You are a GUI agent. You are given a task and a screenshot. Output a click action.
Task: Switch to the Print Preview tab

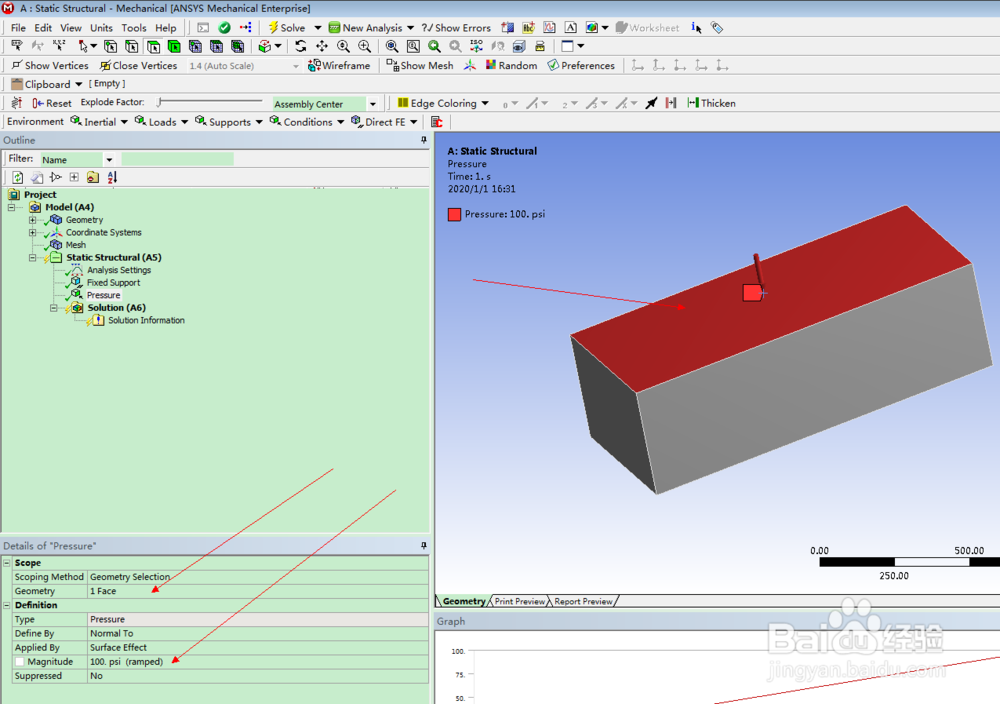click(x=520, y=601)
